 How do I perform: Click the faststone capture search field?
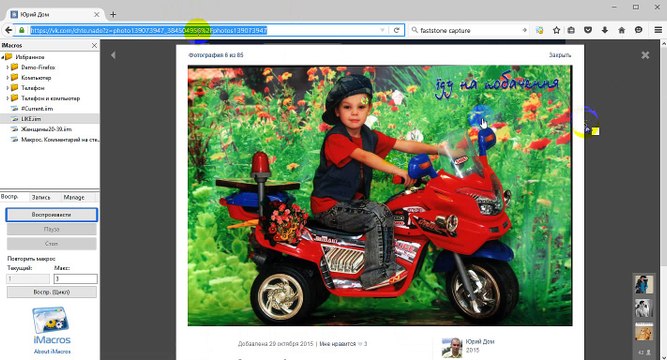[x=470, y=30]
